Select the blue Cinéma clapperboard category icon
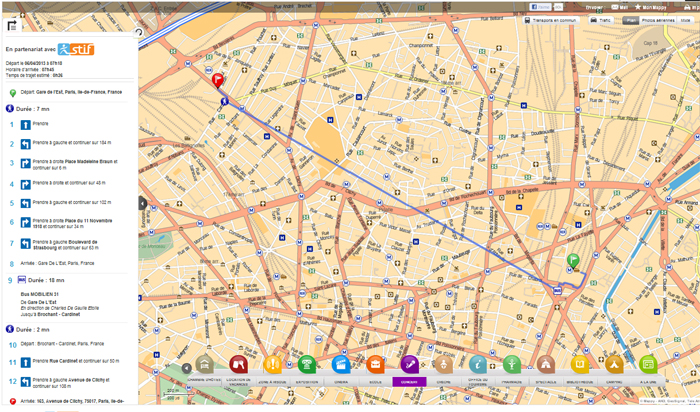The height and width of the screenshot is (412, 700). coord(340,364)
